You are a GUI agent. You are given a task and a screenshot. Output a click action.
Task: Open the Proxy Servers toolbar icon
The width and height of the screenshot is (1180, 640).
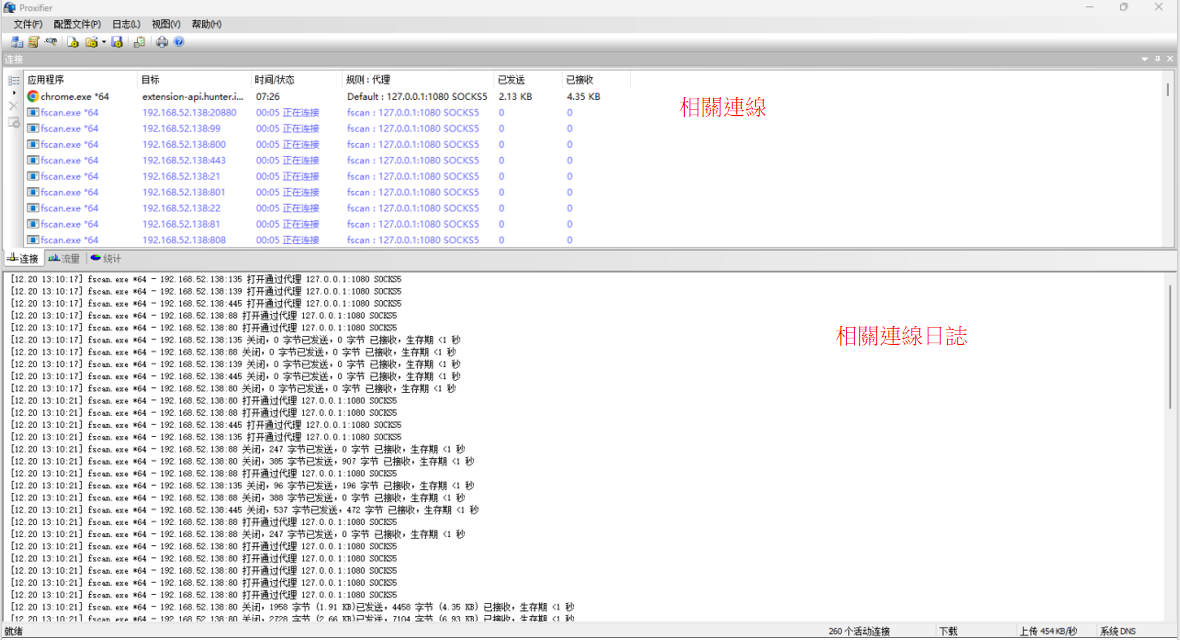pos(17,42)
